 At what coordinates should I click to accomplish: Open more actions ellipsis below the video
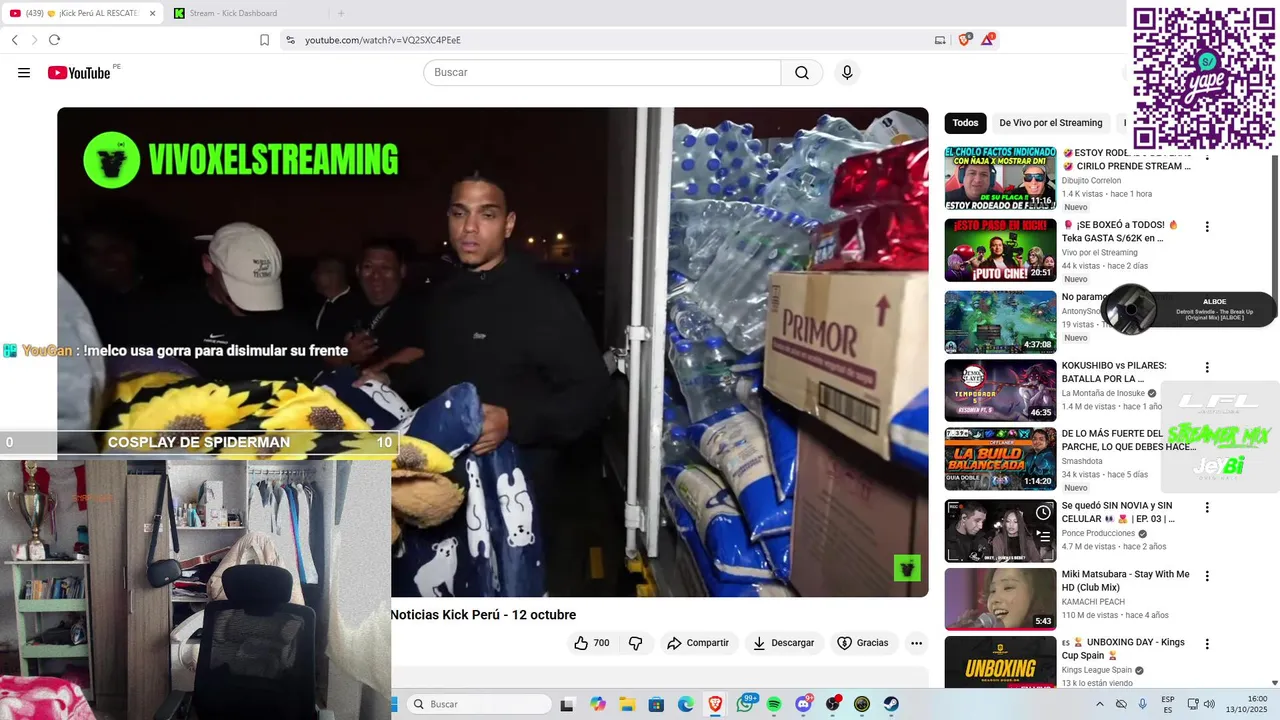(x=916, y=643)
